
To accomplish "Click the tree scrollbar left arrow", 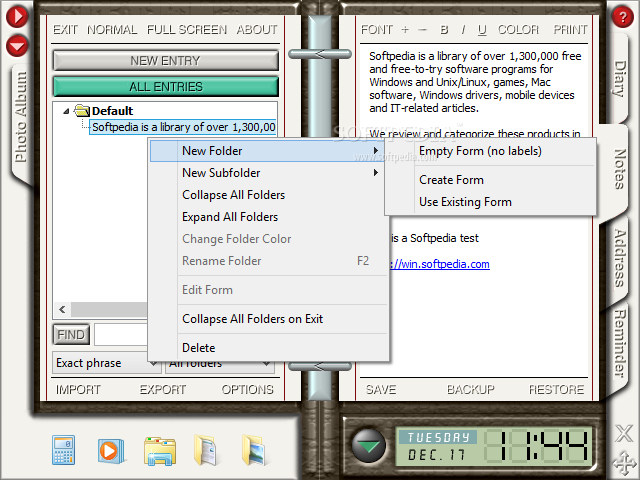I will coord(62,309).
